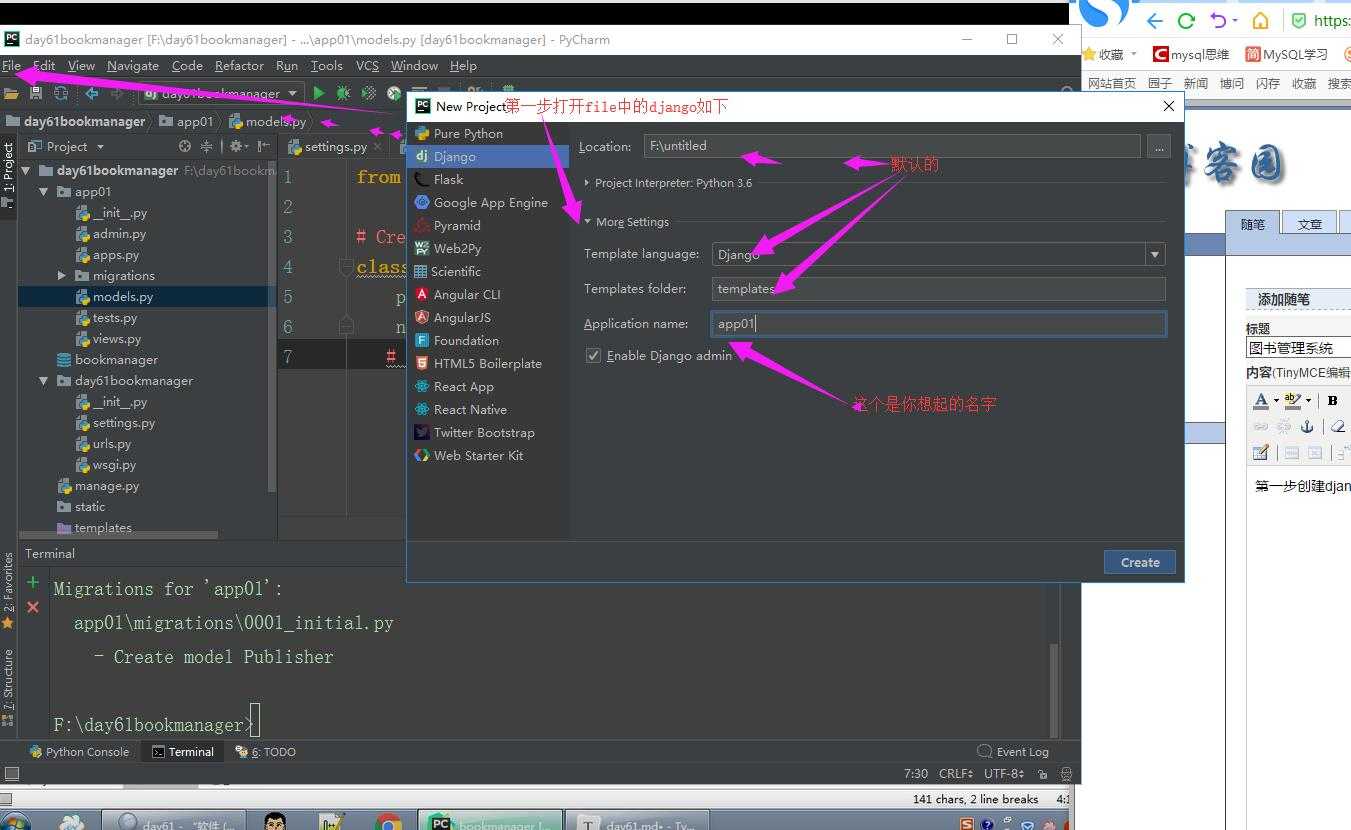1351x830 pixels.
Task: Click the mysql思维 bookmark in the browser
Action: coord(1191,54)
